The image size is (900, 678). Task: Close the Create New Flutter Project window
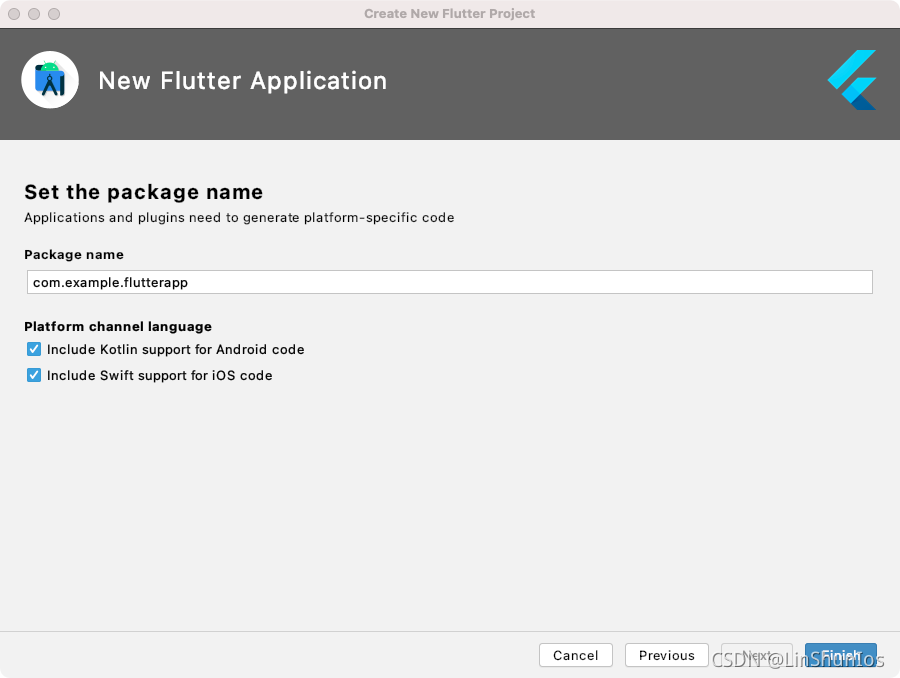[14, 14]
